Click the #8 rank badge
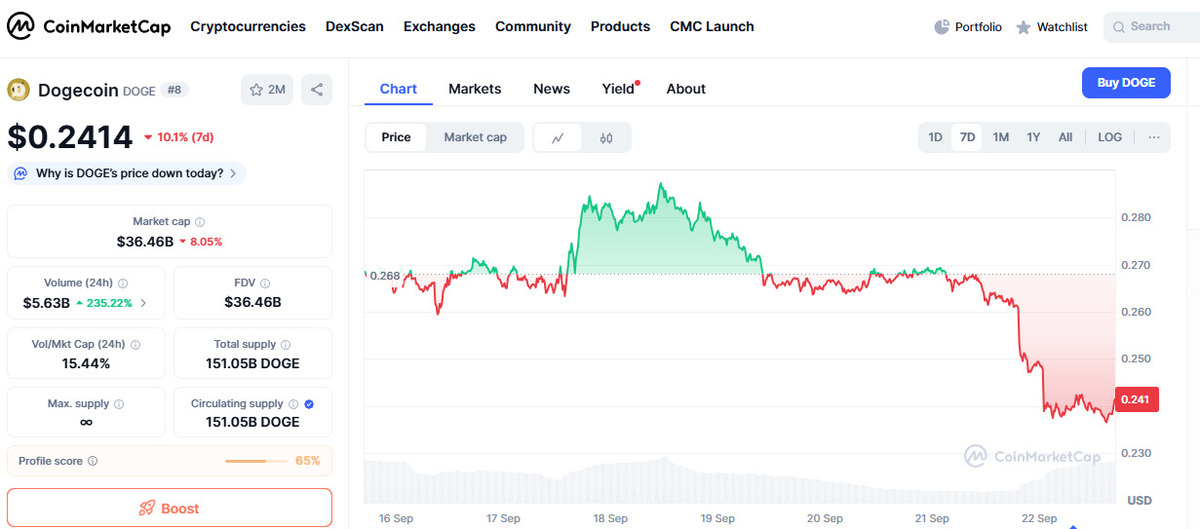The height and width of the screenshot is (529, 1200). tap(175, 90)
